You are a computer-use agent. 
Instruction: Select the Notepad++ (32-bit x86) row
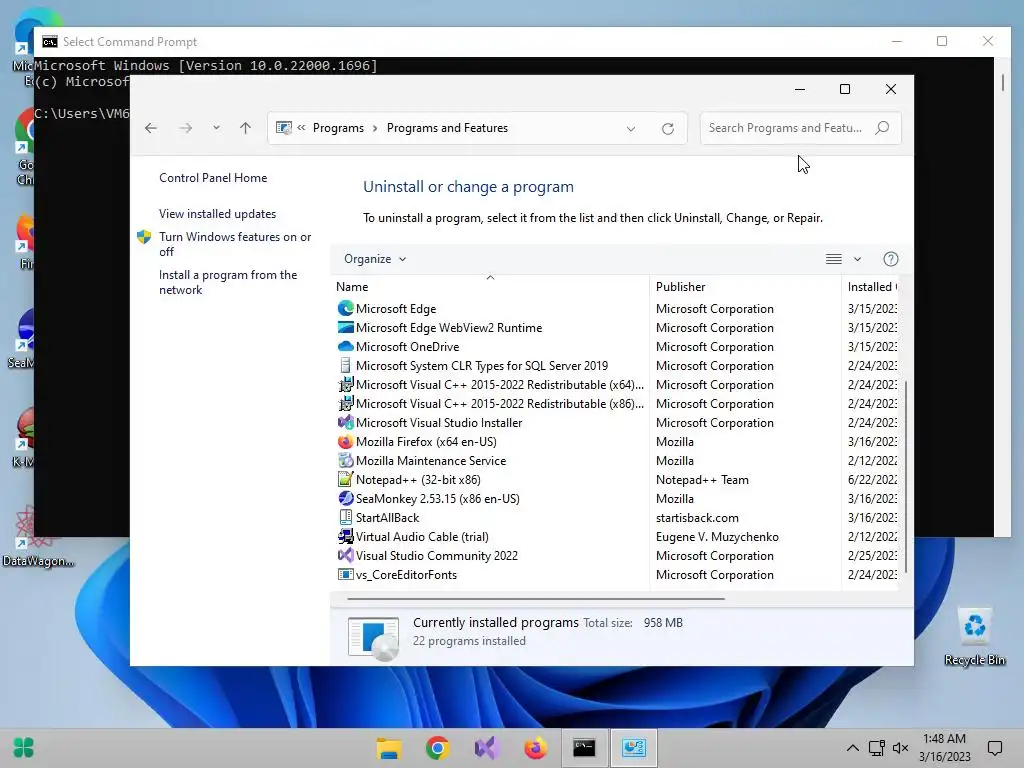[418, 480]
